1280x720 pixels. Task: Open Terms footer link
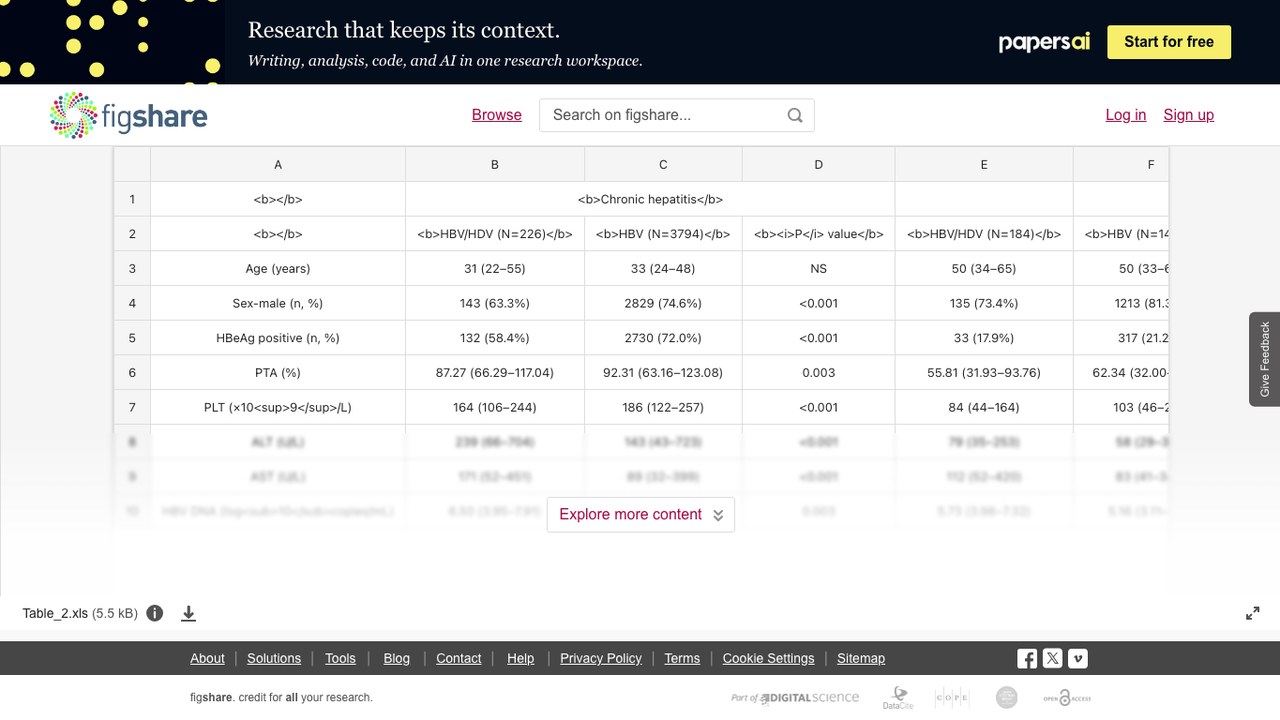682,658
